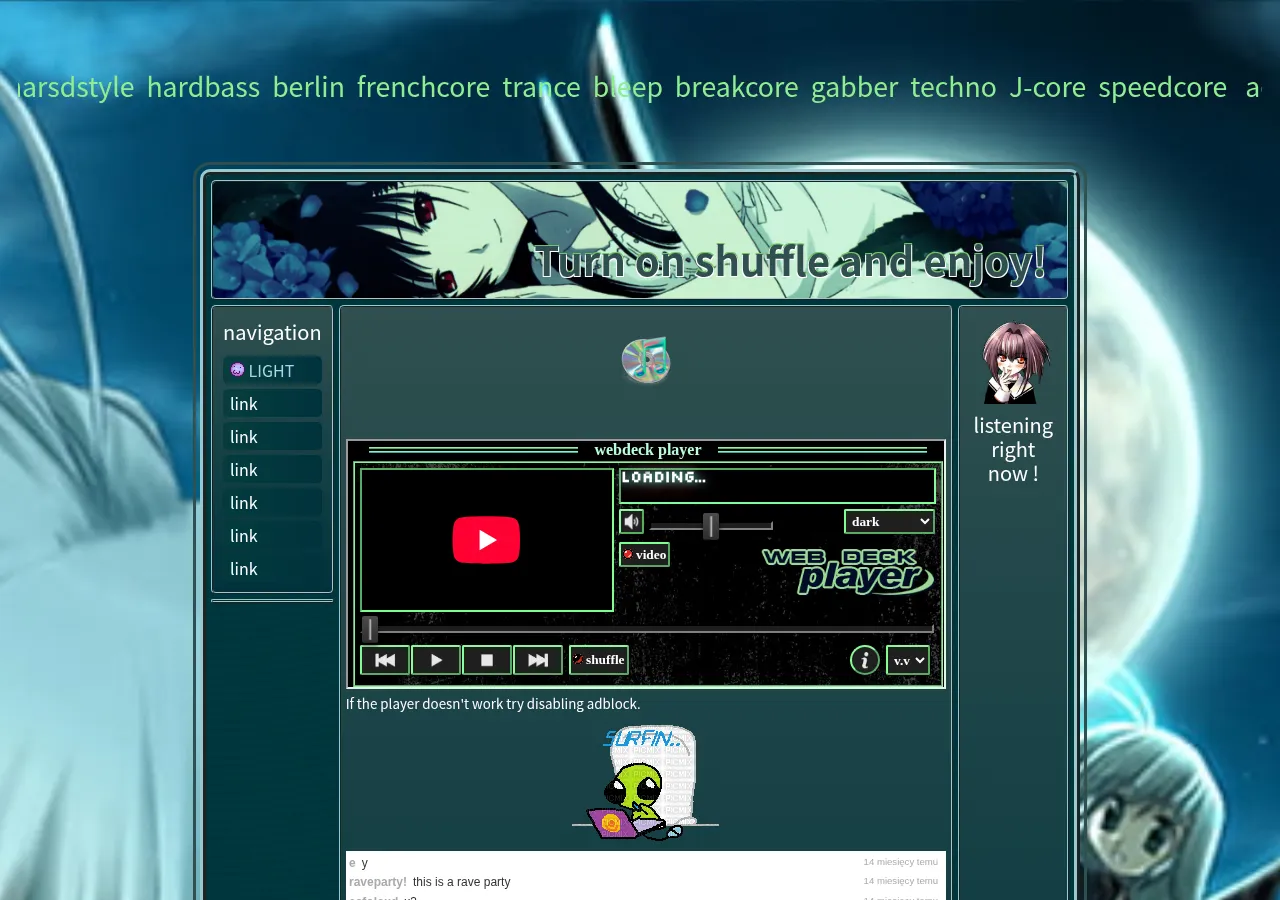
Task: Click the LOADING track display
Action: [x=777, y=486]
